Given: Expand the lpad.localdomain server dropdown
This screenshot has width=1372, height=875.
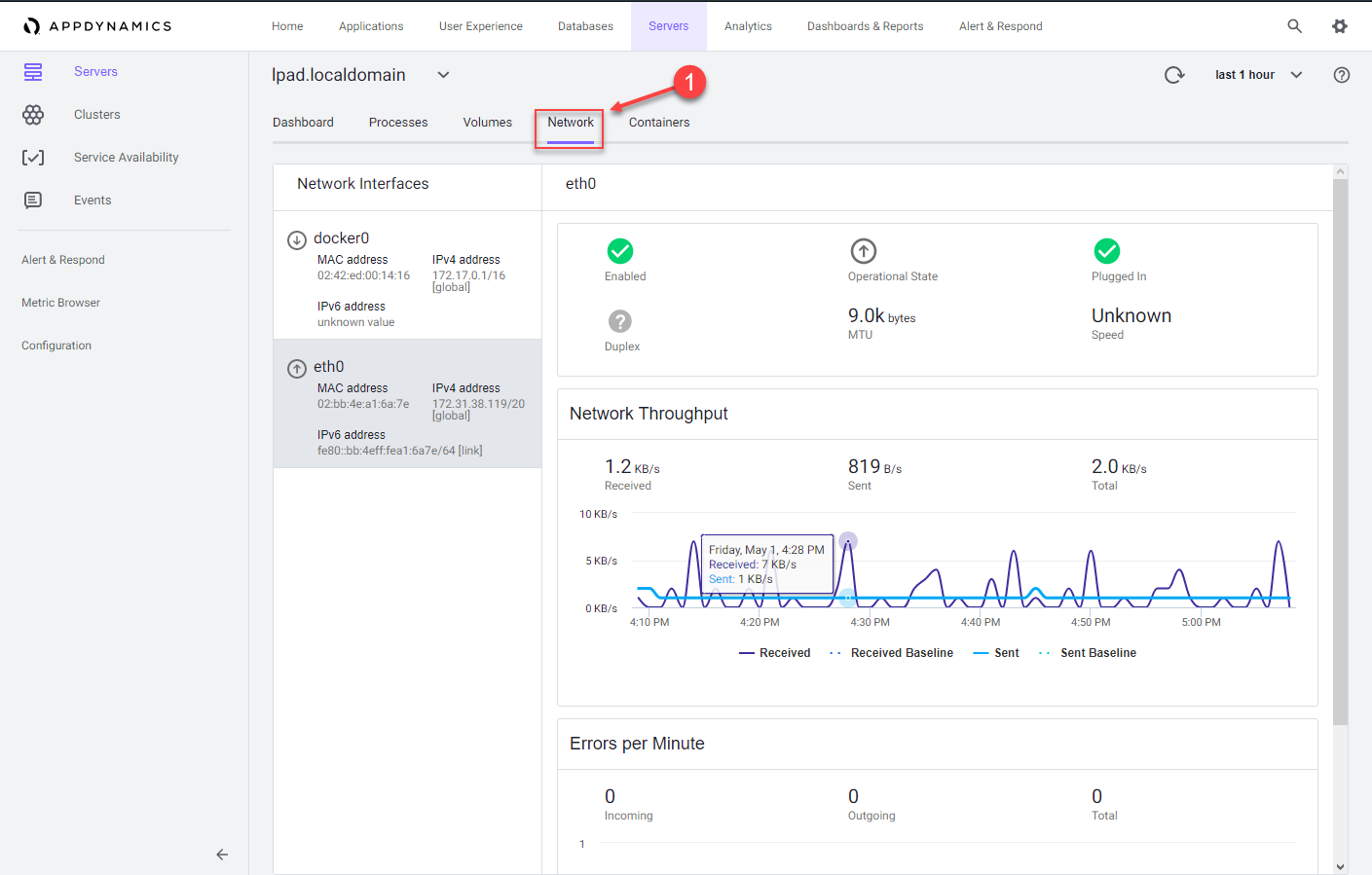Looking at the screenshot, I should (443, 75).
